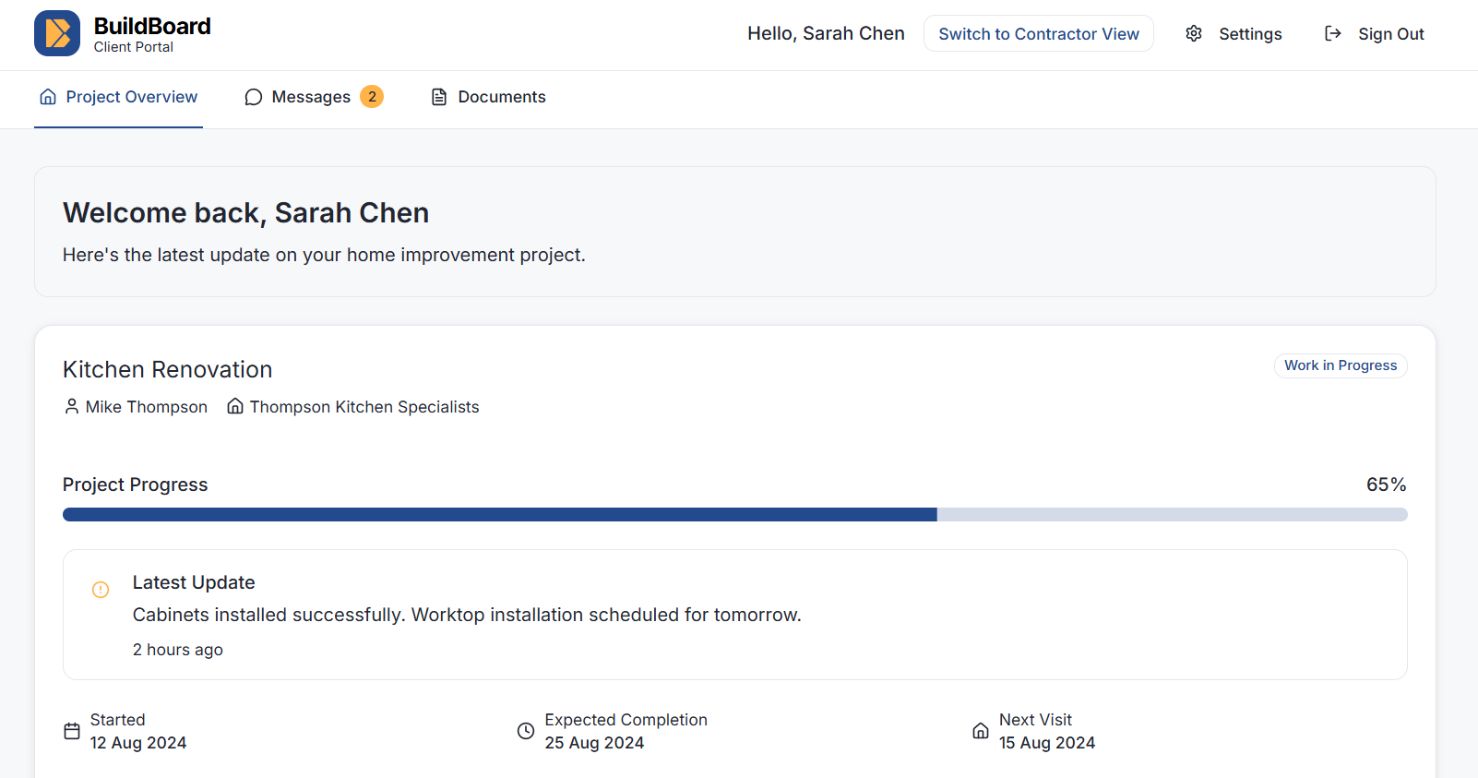The width and height of the screenshot is (1478, 778).
Task: Click the clock icon beside Expected Completion
Action: (x=526, y=731)
